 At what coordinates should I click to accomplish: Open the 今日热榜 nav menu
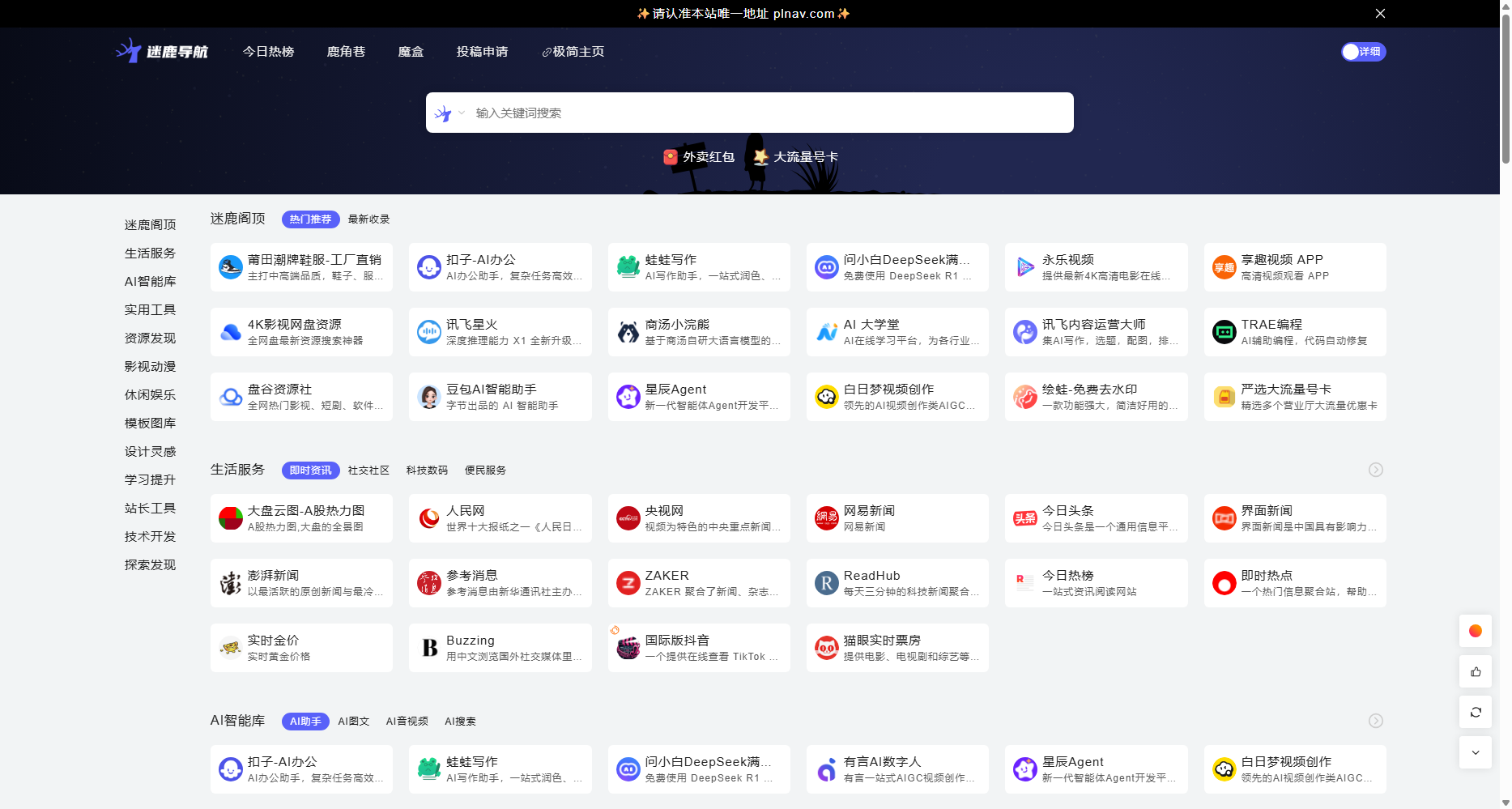pyautogui.click(x=269, y=52)
